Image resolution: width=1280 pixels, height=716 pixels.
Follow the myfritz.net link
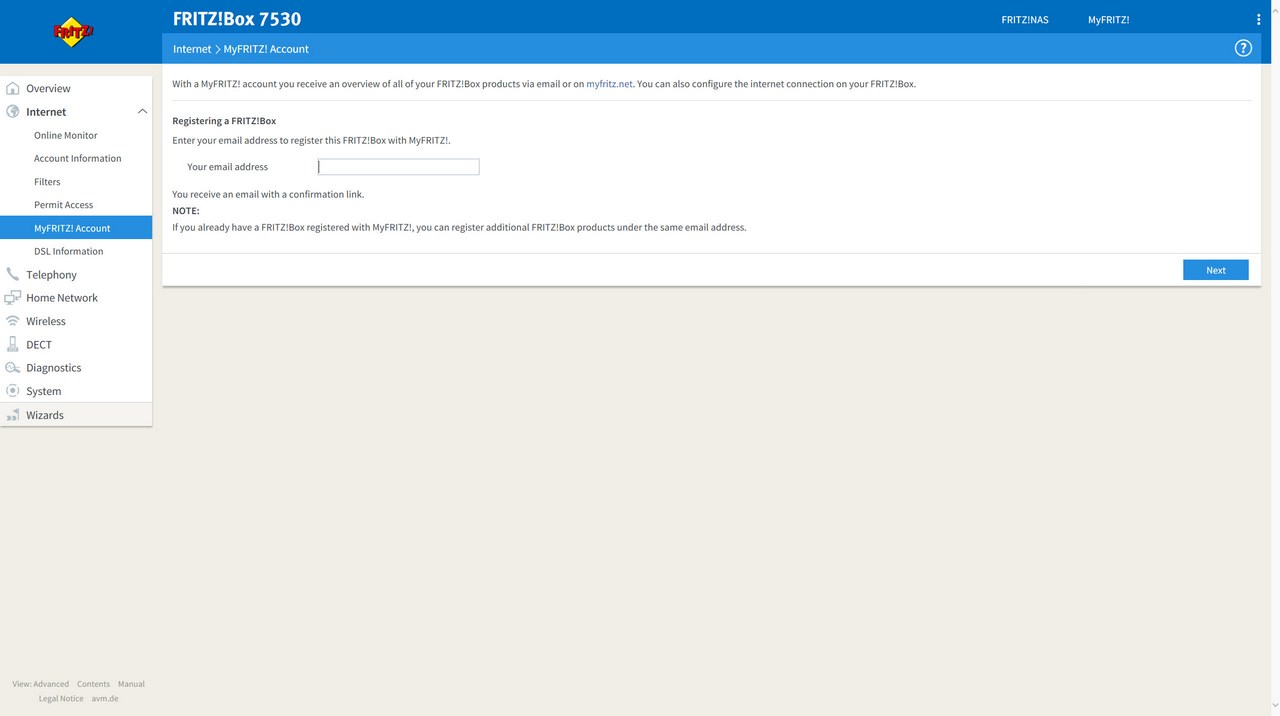tap(609, 84)
